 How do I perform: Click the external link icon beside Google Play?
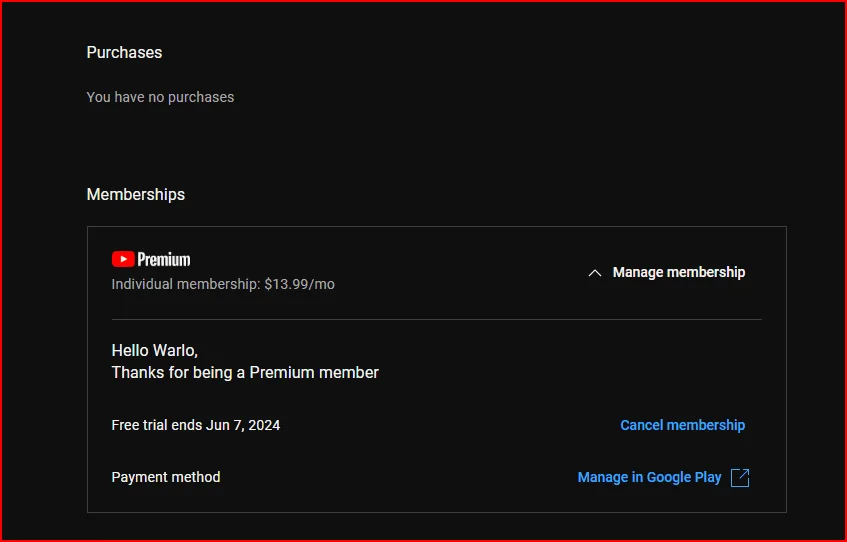coord(740,478)
